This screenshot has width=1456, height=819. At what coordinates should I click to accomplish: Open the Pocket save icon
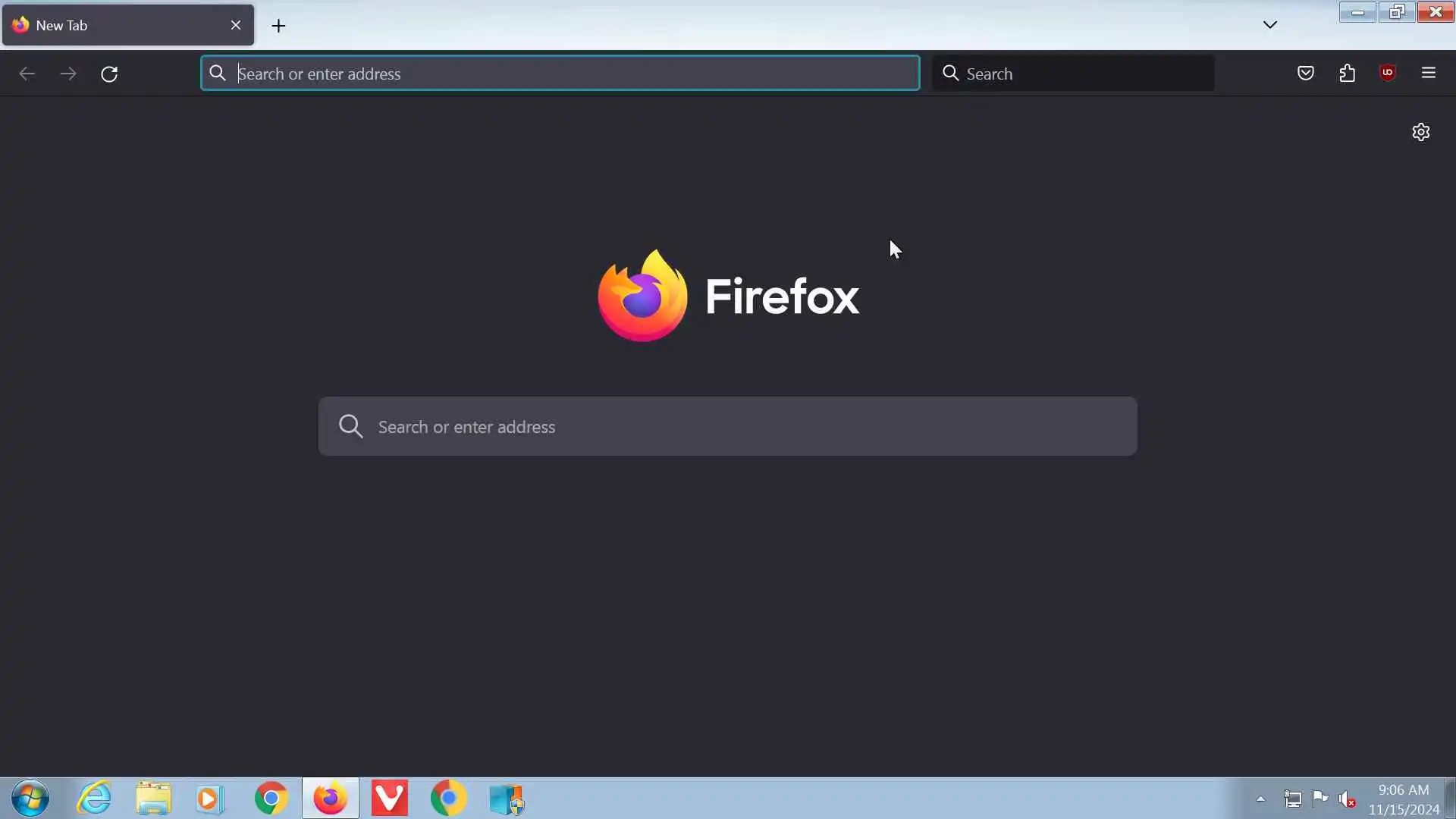click(x=1305, y=74)
